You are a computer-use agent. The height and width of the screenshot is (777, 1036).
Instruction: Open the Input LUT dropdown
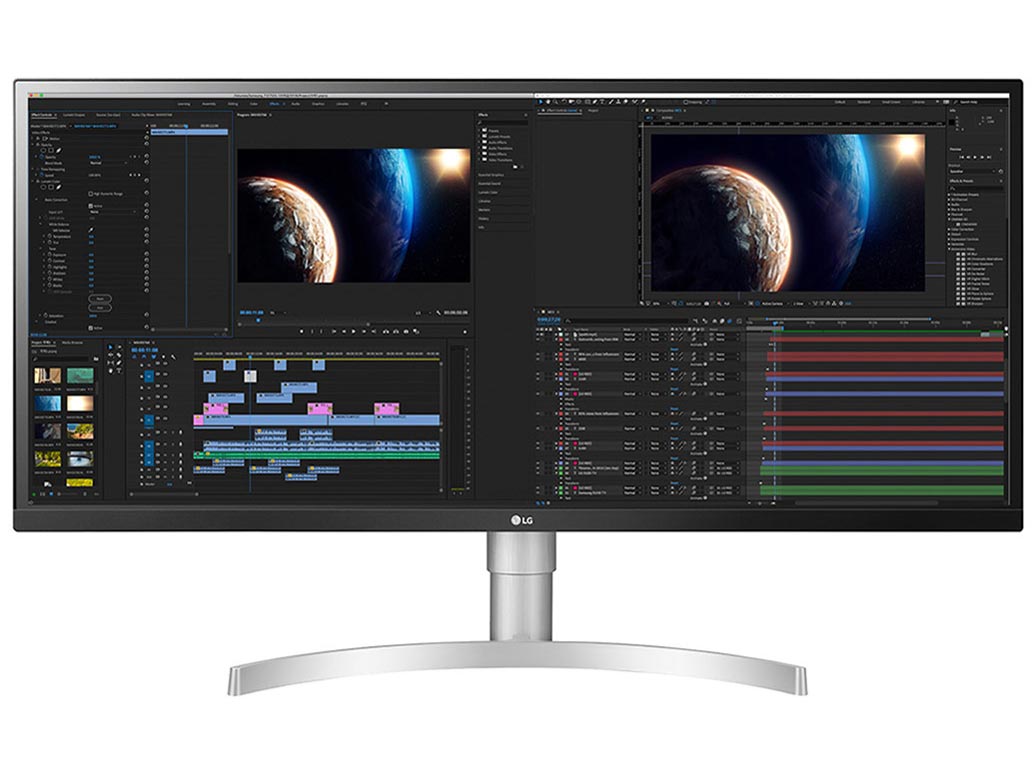(x=110, y=213)
